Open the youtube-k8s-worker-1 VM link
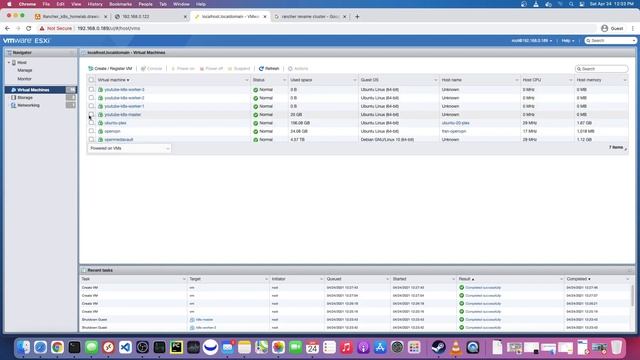 [124, 106]
